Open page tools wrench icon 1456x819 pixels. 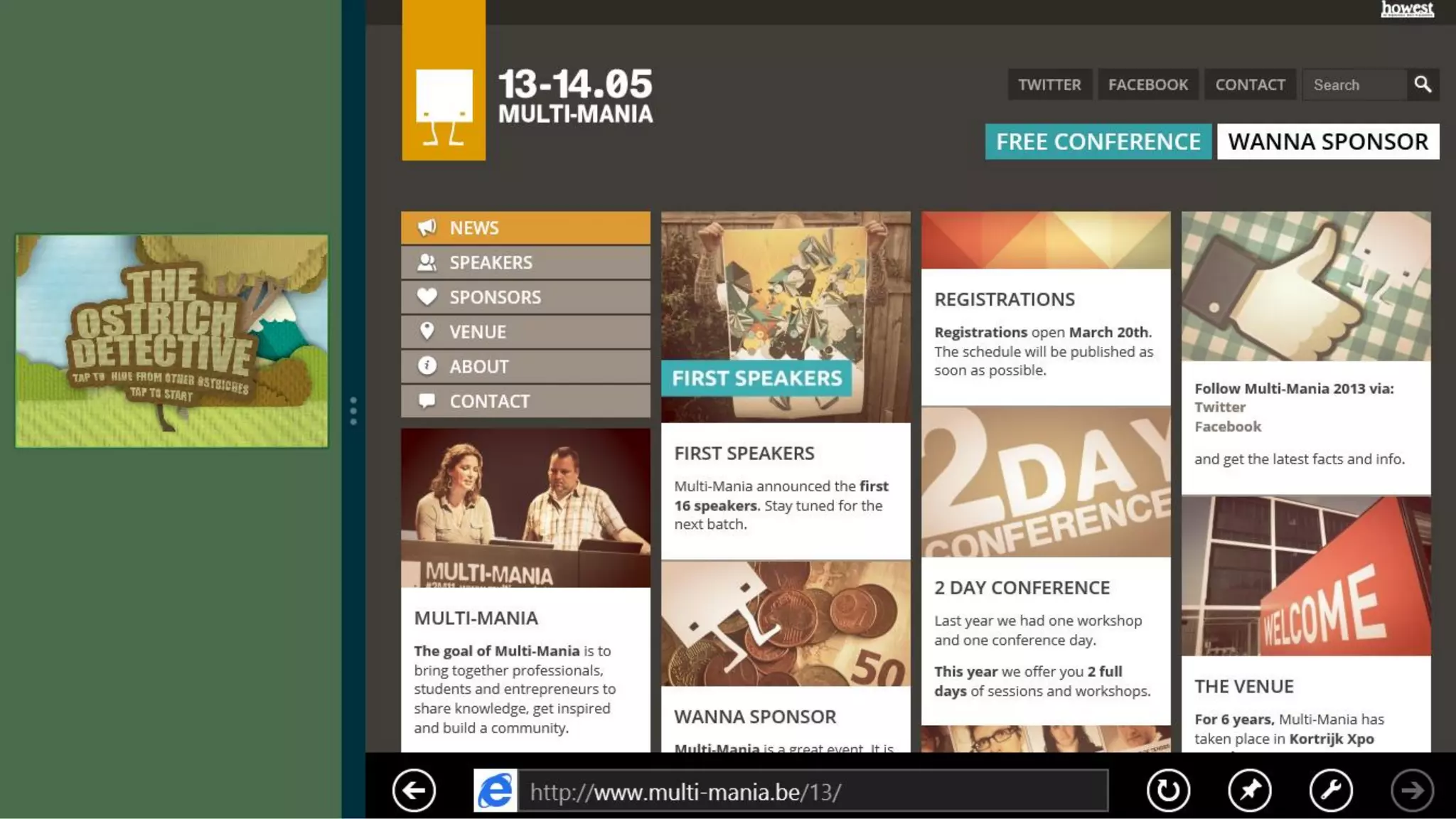(x=1331, y=790)
